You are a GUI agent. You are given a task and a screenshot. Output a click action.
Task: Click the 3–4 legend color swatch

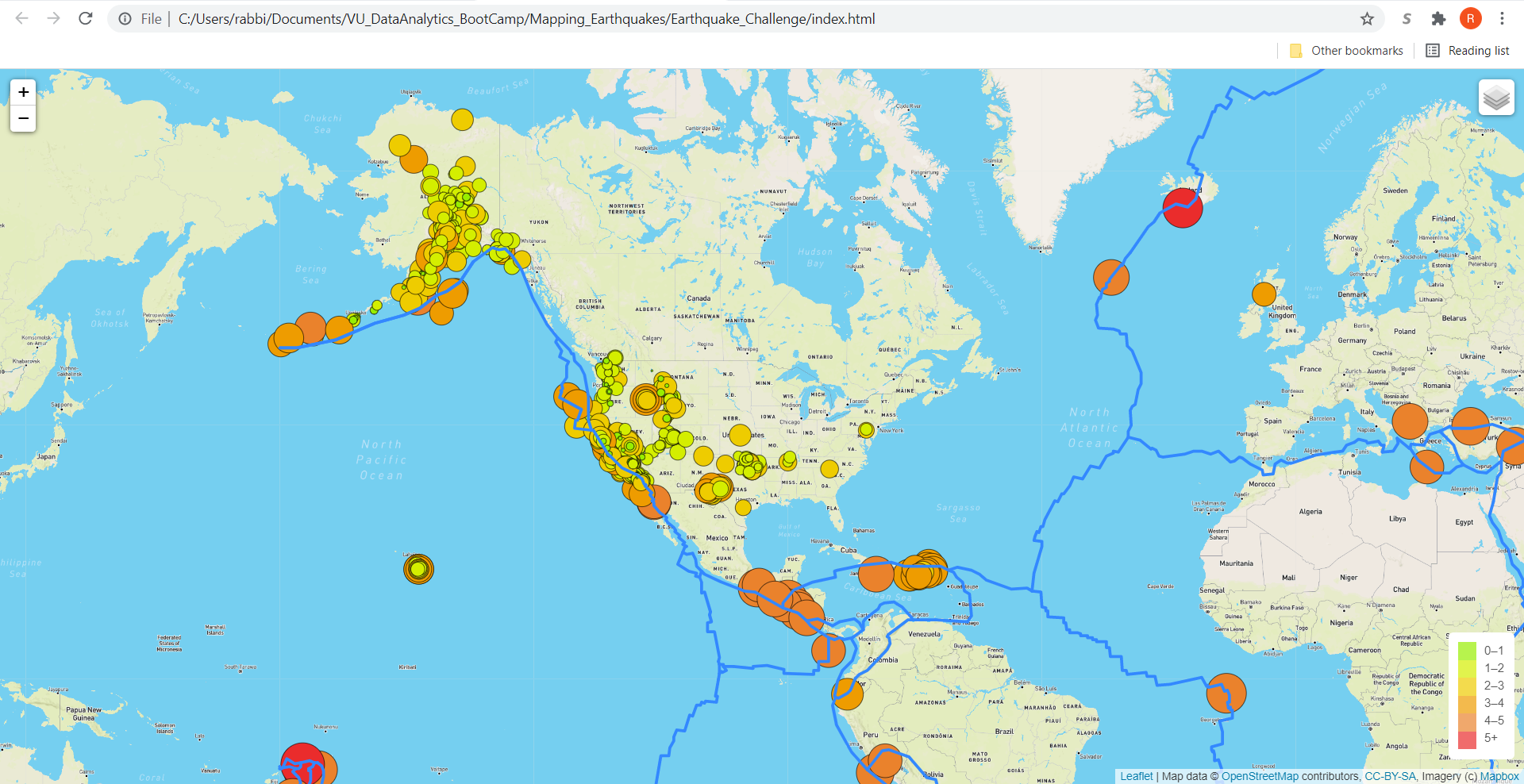point(1467,703)
